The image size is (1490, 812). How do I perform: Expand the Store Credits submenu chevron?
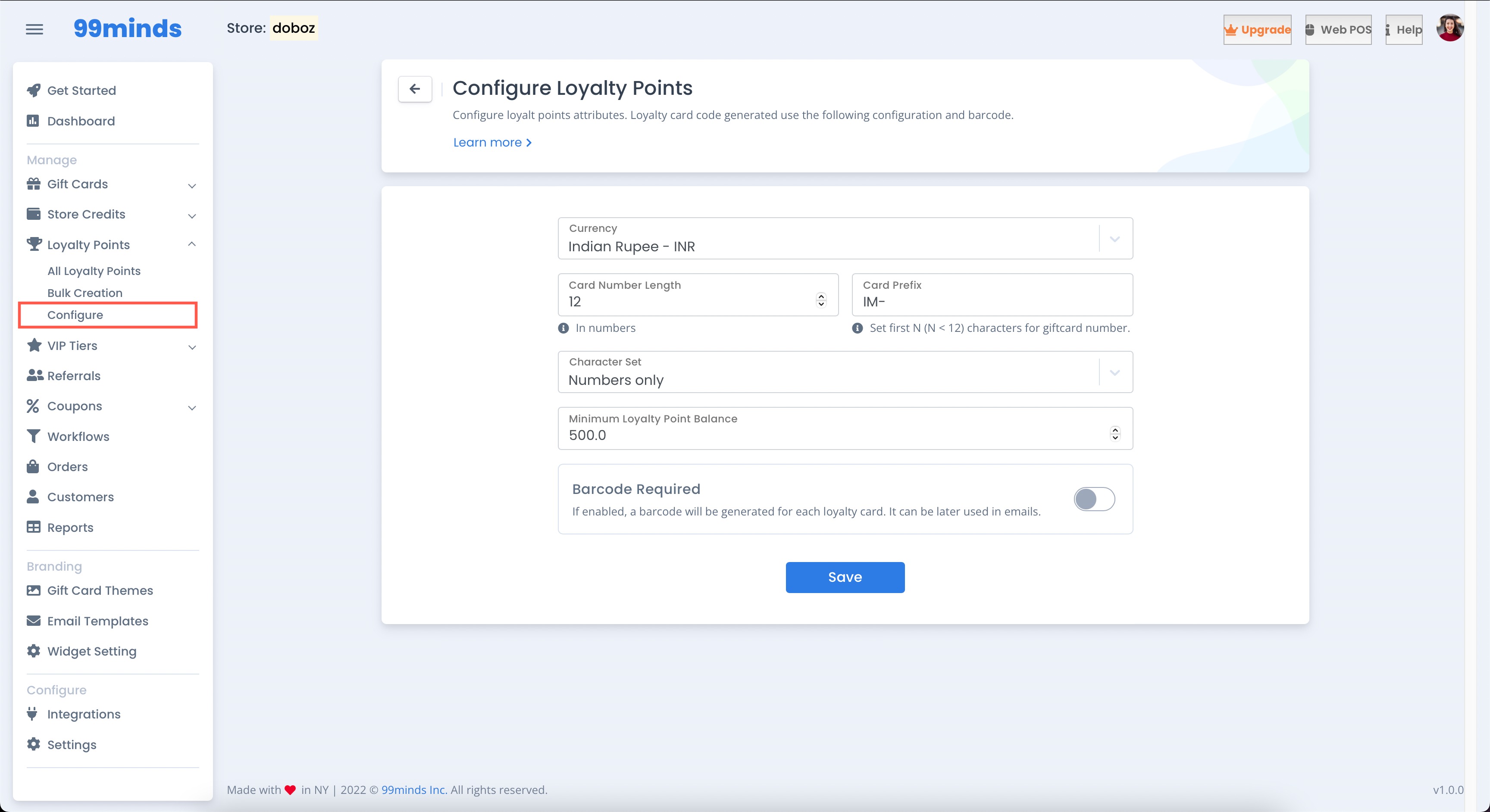192,216
